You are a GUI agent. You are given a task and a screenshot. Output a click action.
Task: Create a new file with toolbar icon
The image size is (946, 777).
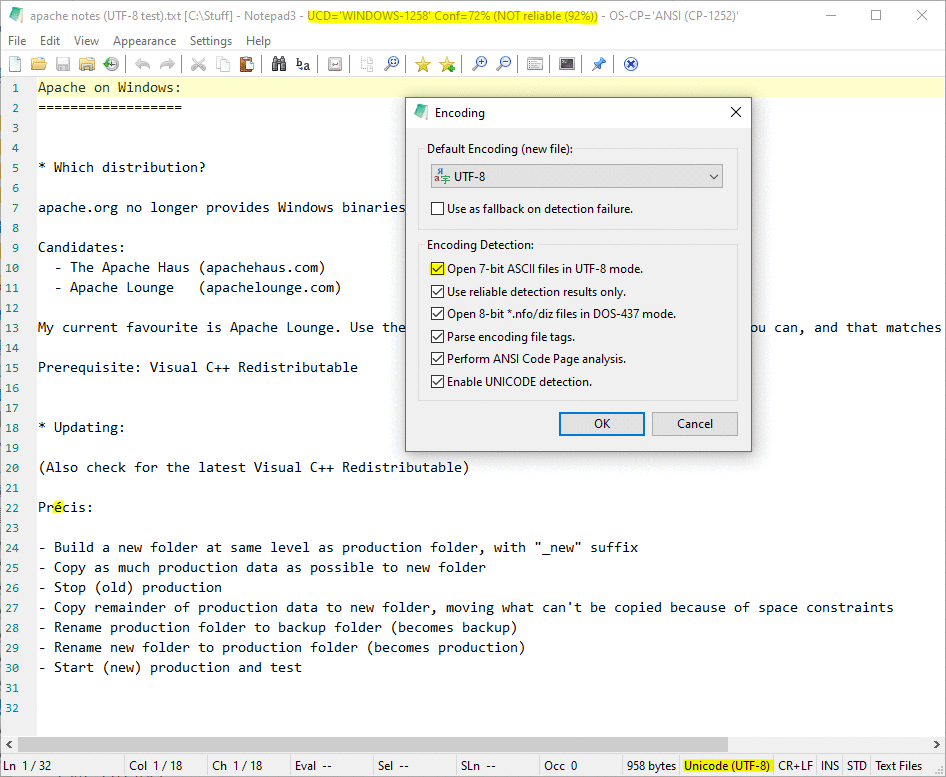[14, 63]
